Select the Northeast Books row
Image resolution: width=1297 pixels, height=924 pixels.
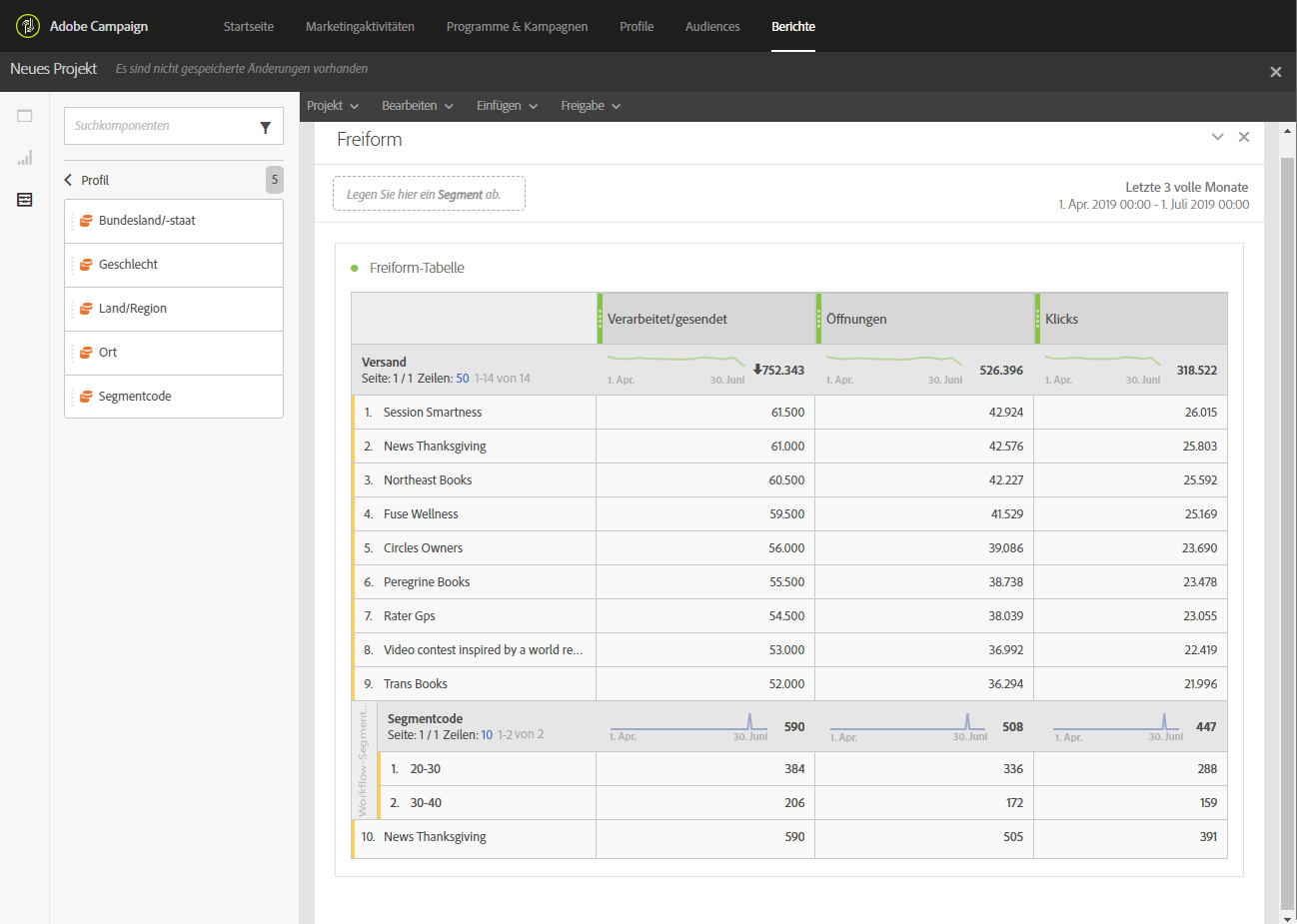[x=789, y=480]
